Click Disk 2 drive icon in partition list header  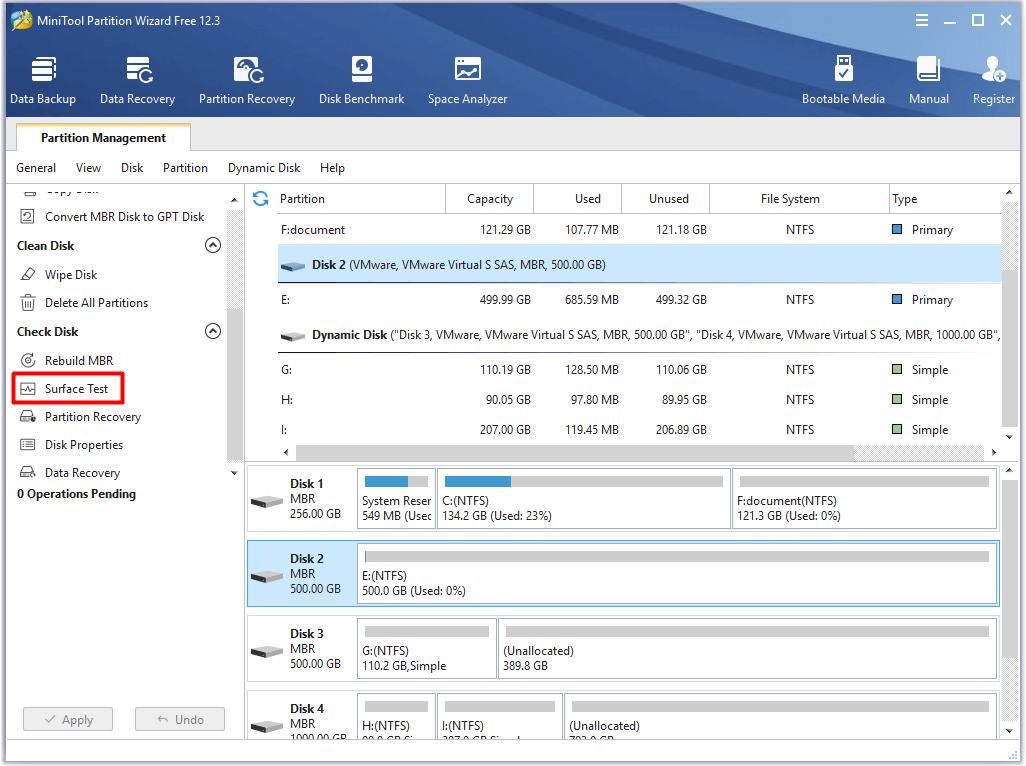pos(292,266)
